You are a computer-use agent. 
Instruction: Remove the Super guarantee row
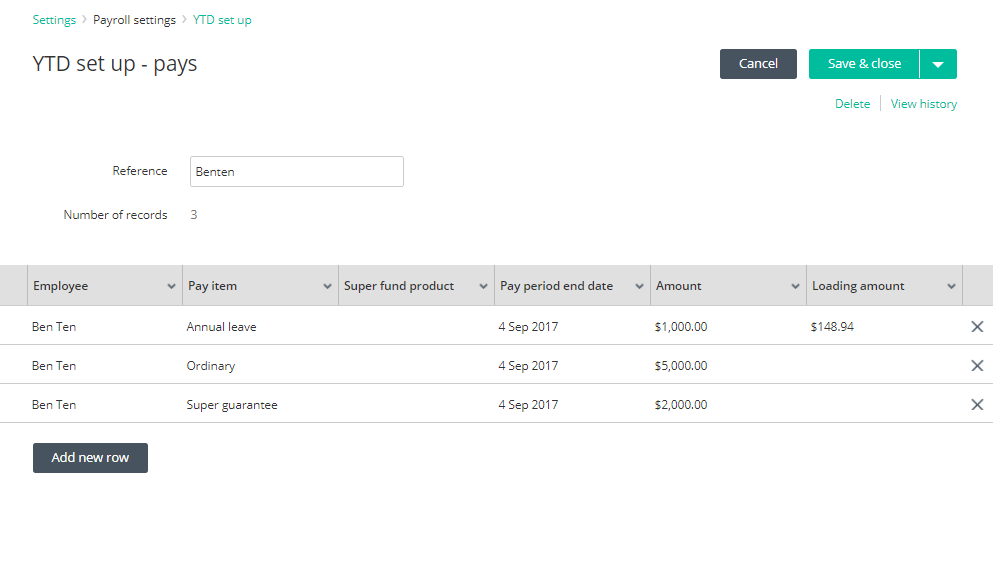click(977, 405)
